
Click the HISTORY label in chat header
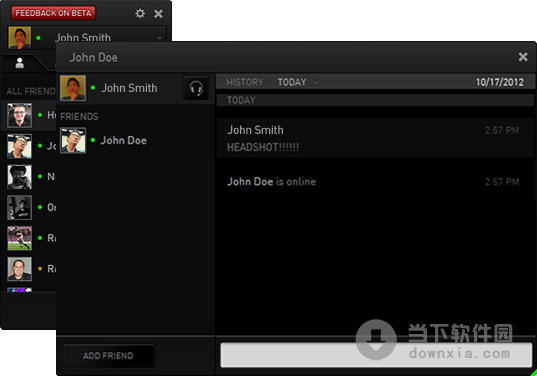click(245, 82)
